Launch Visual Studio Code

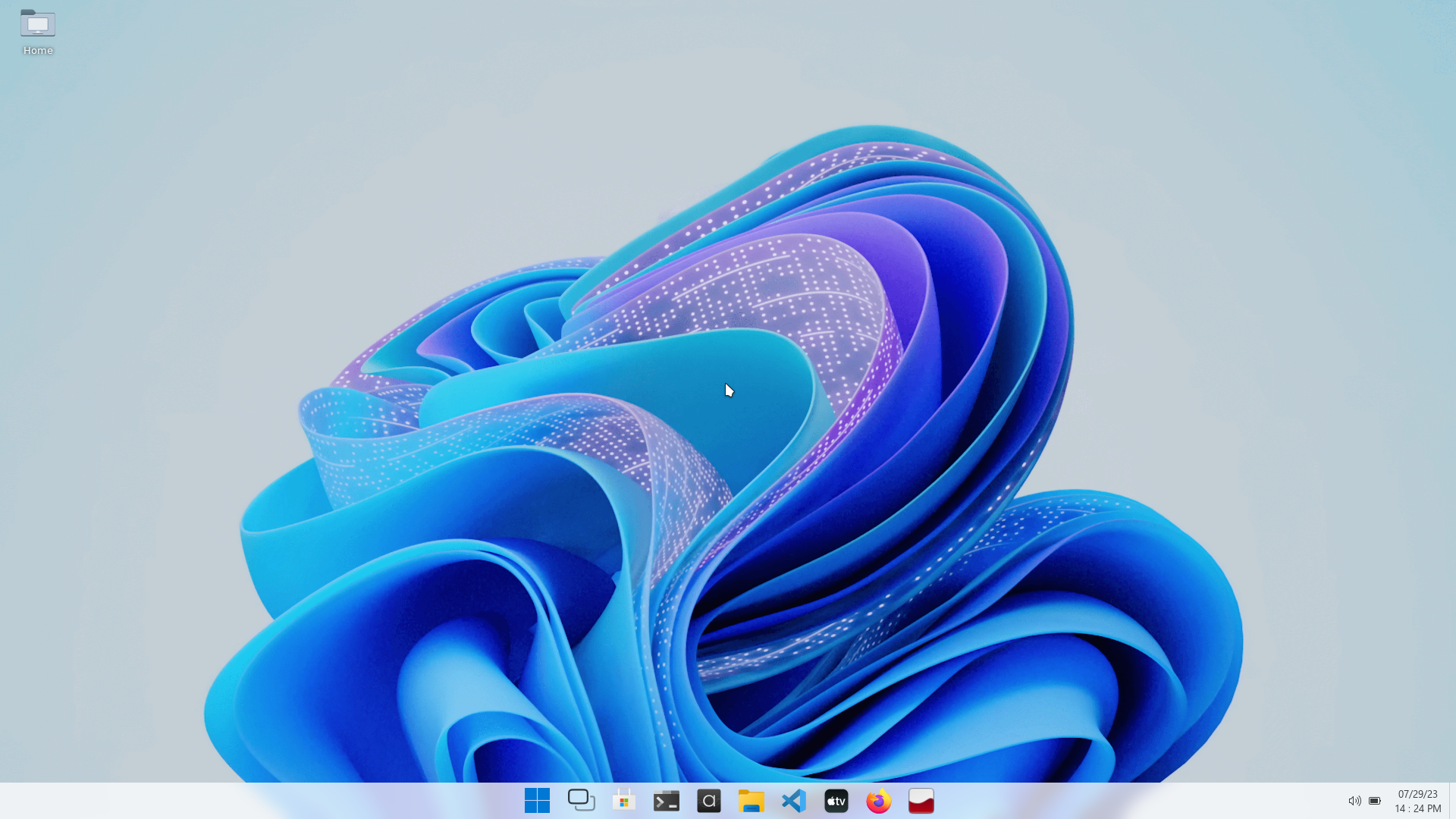(793, 801)
